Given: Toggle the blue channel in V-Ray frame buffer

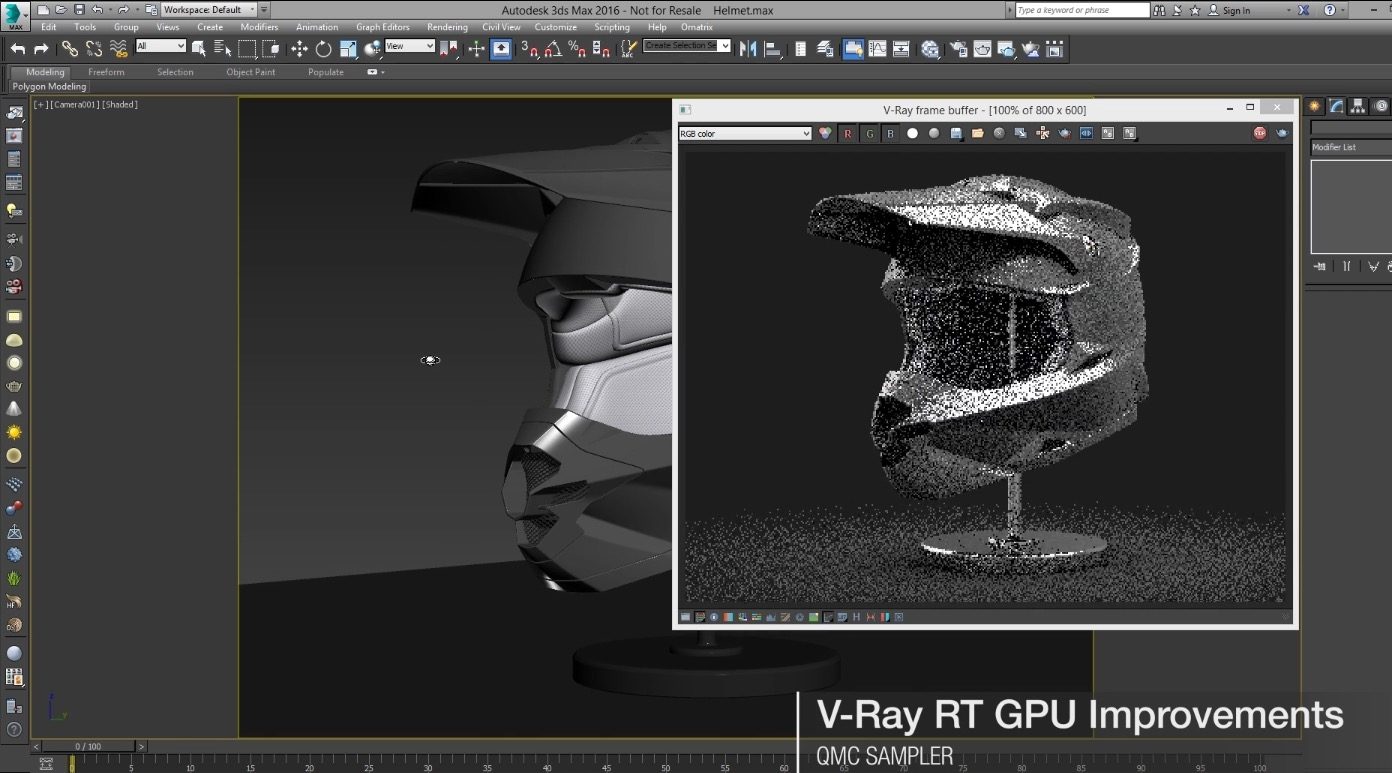Looking at the screenshot, I should [890, 133].
